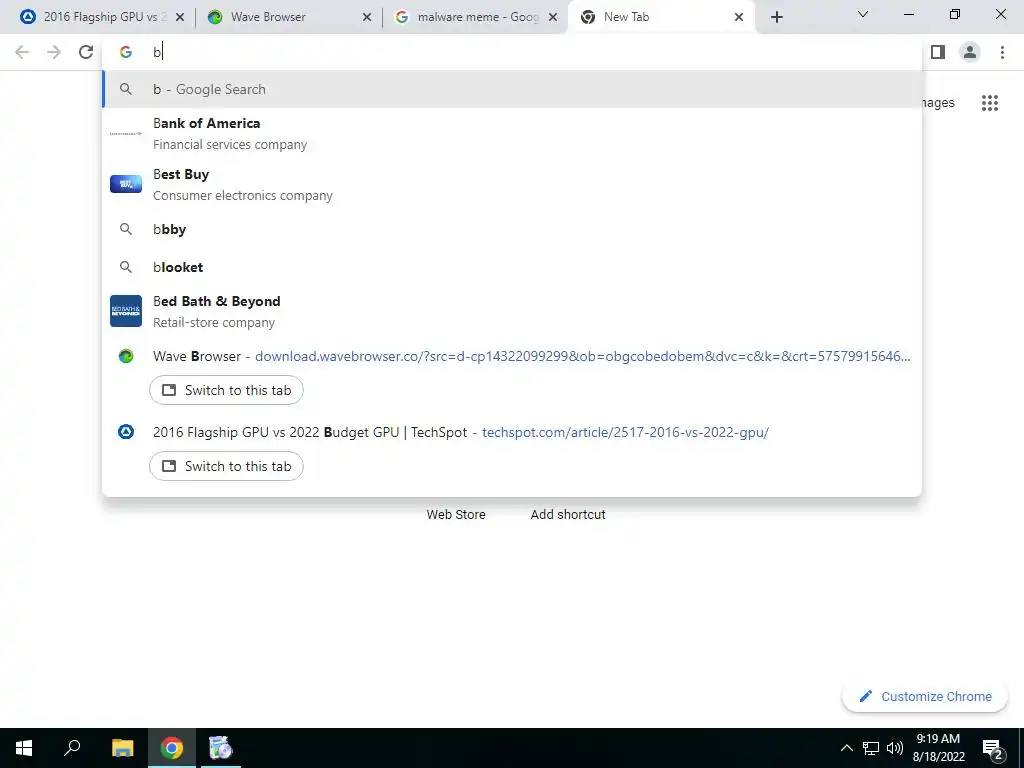The image size is (1024, 768).
Task: Close the malware meme tab
Action: 553,18
